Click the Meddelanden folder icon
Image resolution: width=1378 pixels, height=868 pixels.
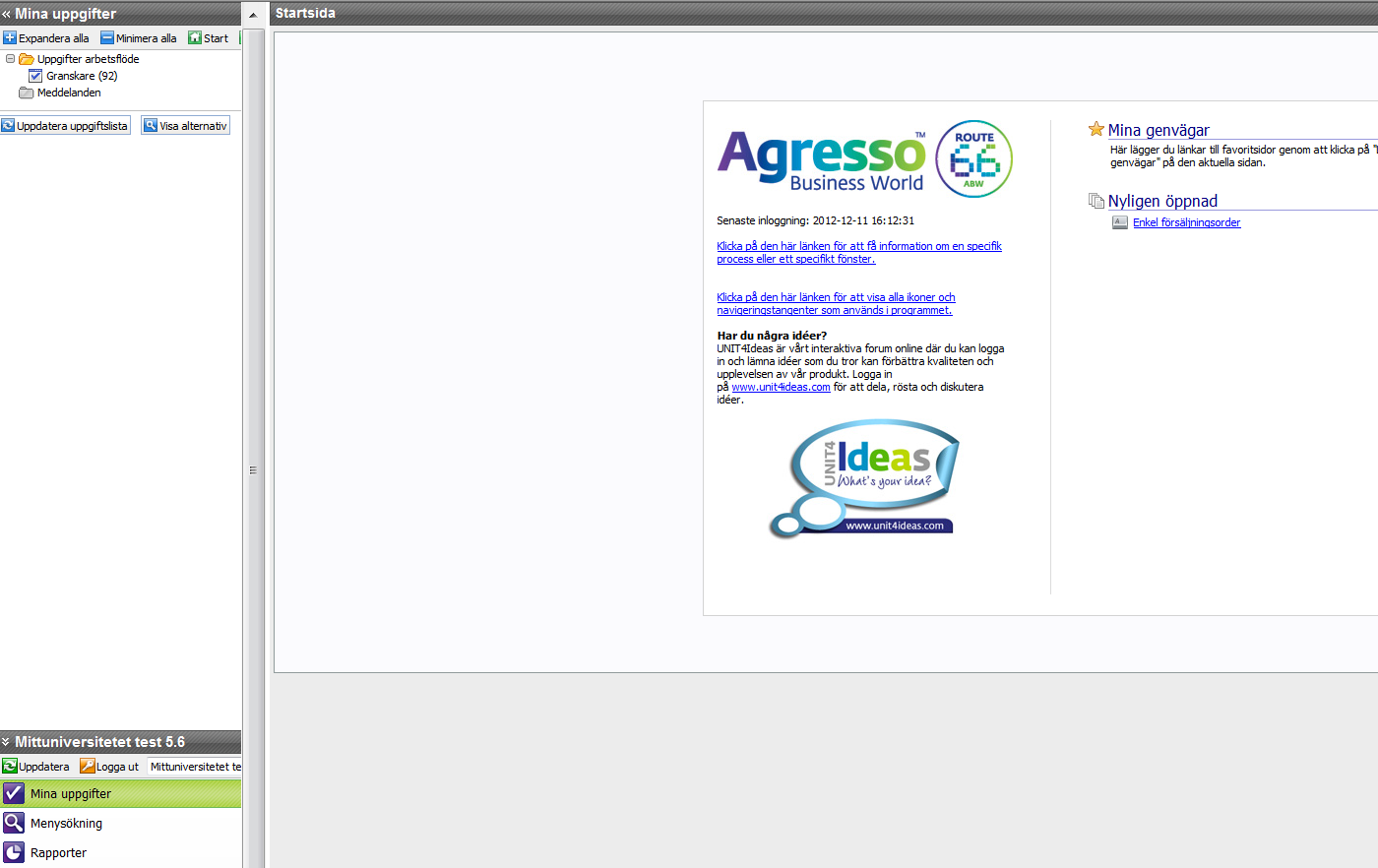[x=27, y=93]
